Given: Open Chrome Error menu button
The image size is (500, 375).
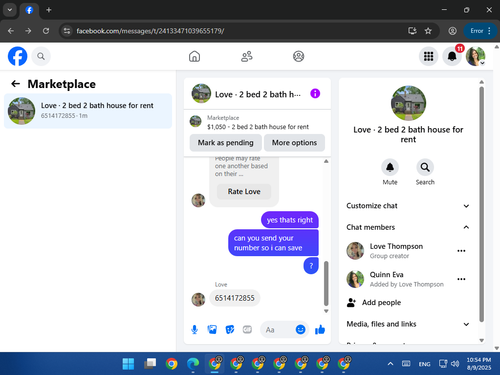Looking at the screenshot, I should 480,31.
